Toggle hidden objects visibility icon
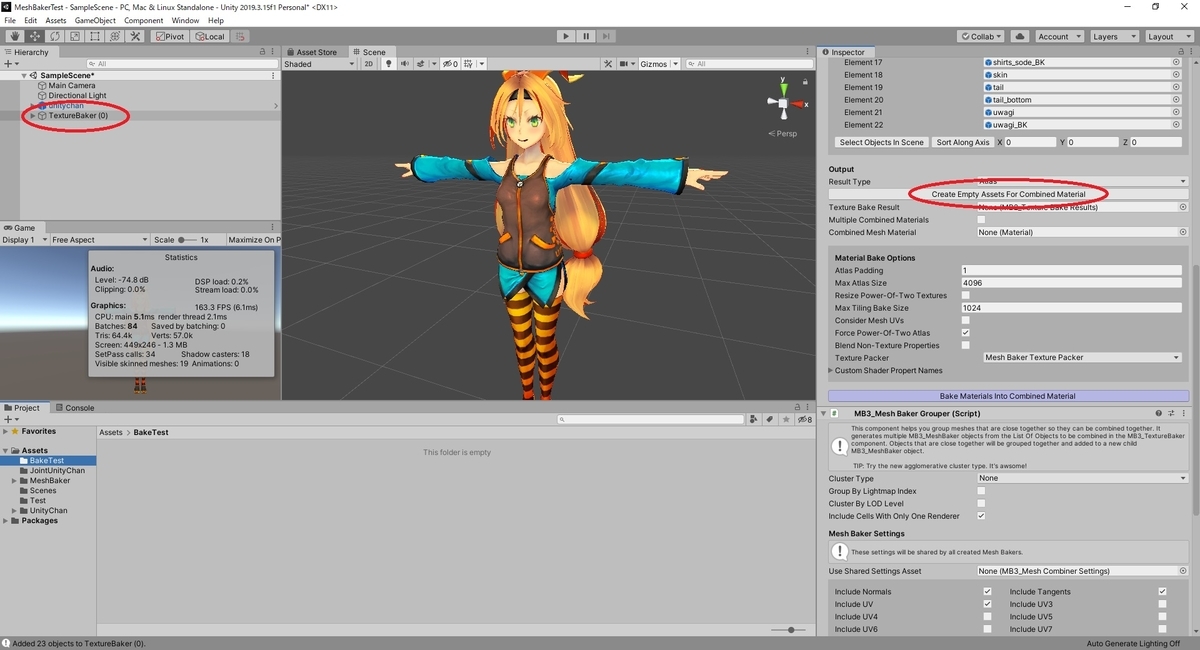The image size is (1200, 650). (x=450, y=64)
